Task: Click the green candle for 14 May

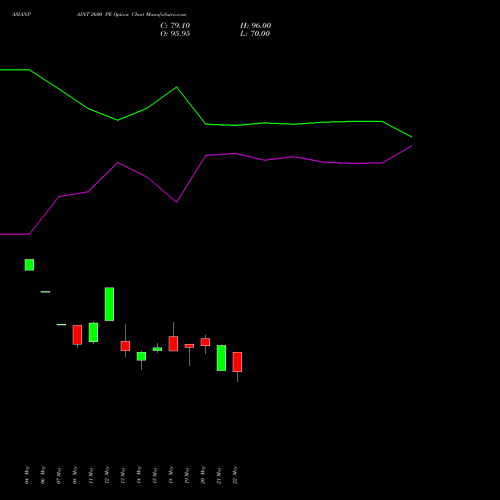Action: [x=141, y=356]
